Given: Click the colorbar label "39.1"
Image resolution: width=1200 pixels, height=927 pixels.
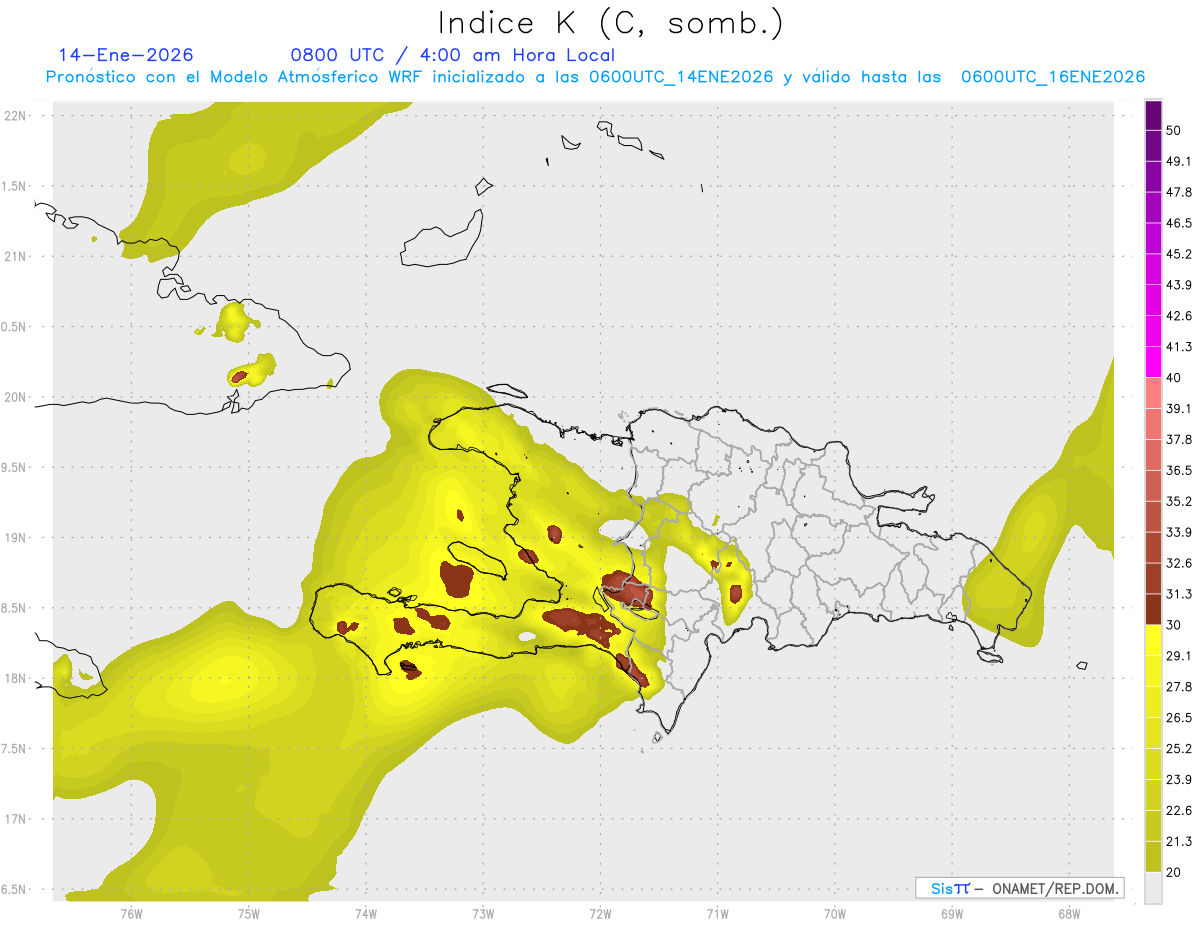Looking at the screenshot, I should coord(1179,408).
